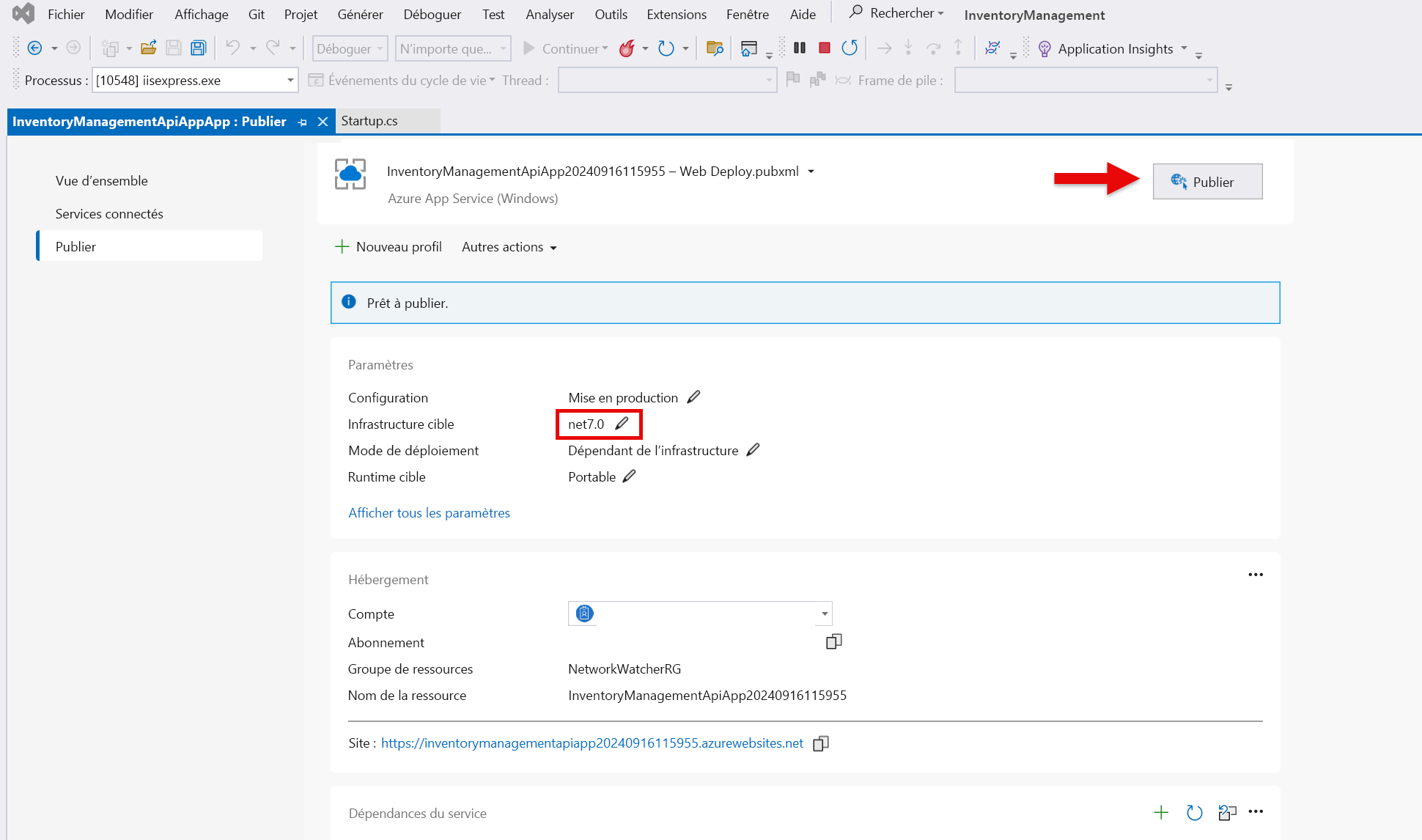Expand the Autres actions dropdown

[509, 248]
